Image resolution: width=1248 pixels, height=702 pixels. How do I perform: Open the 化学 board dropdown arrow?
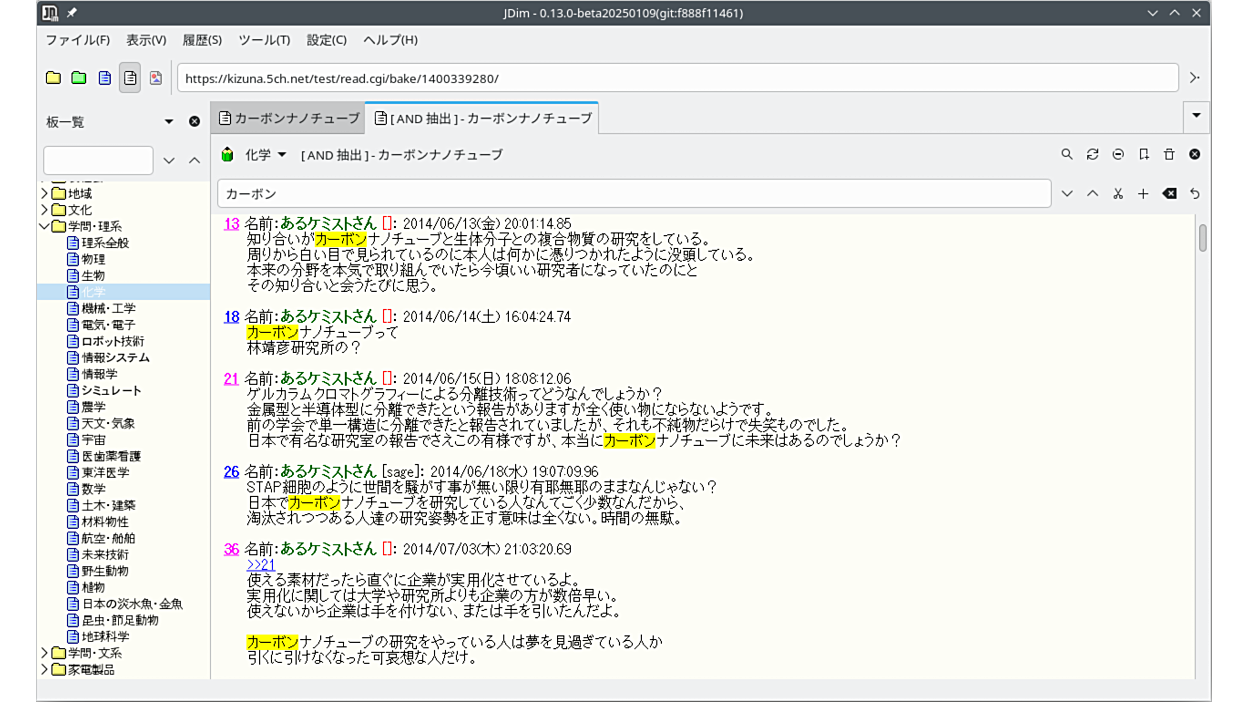click(282, 154)
